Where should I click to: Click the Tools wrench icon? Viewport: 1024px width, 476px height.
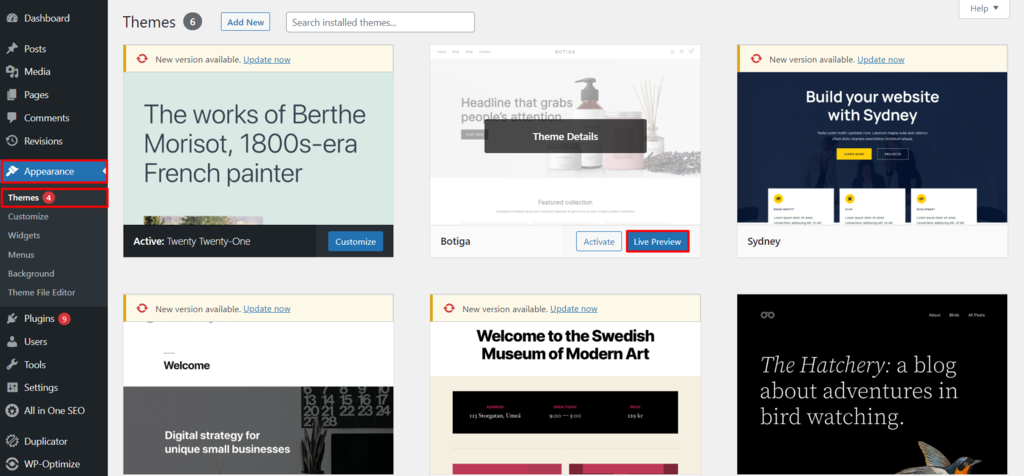[x=12, y=365]
